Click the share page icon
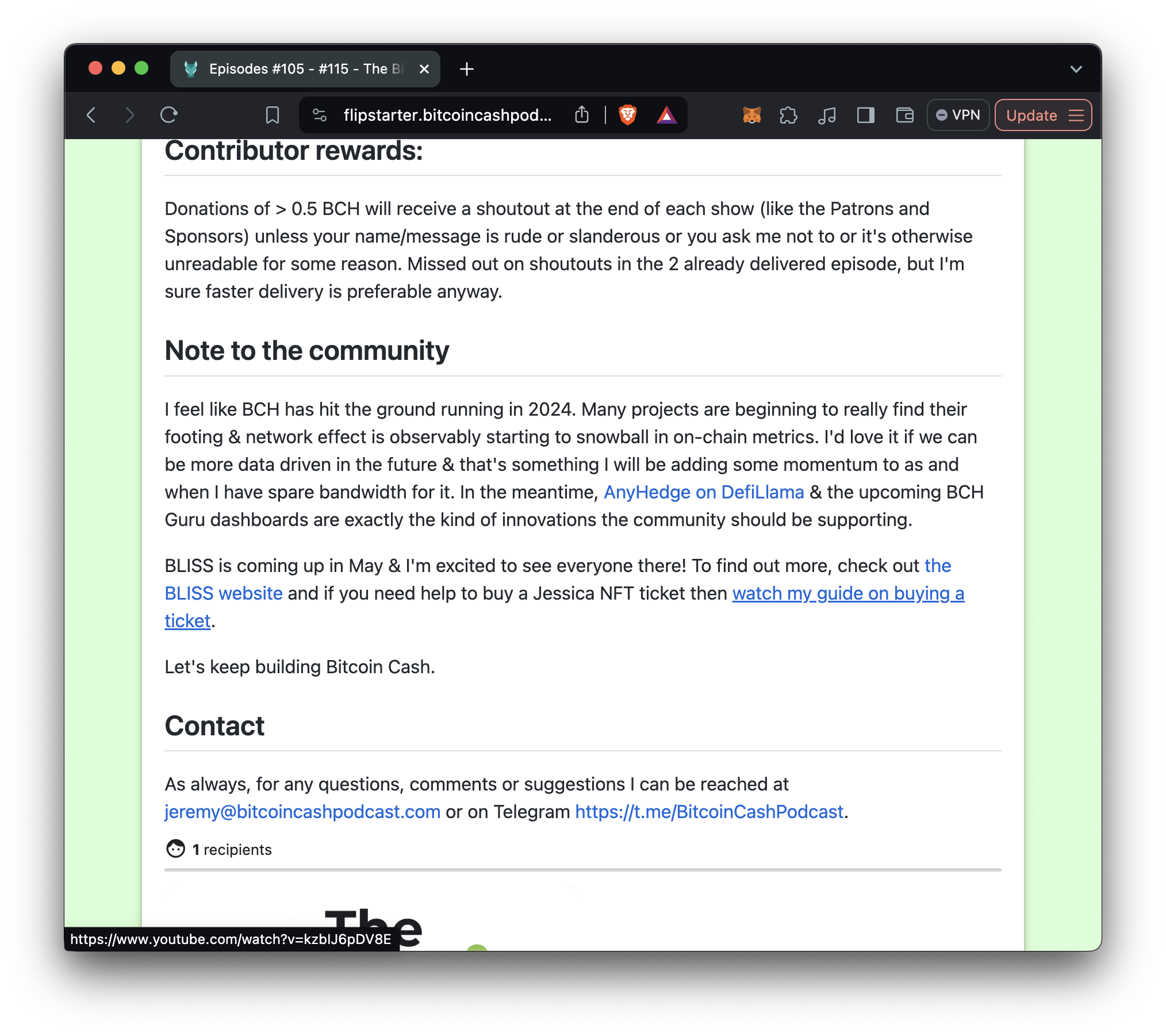The height and width of the screenshot is (1036, 1166). tap(582, 115)
